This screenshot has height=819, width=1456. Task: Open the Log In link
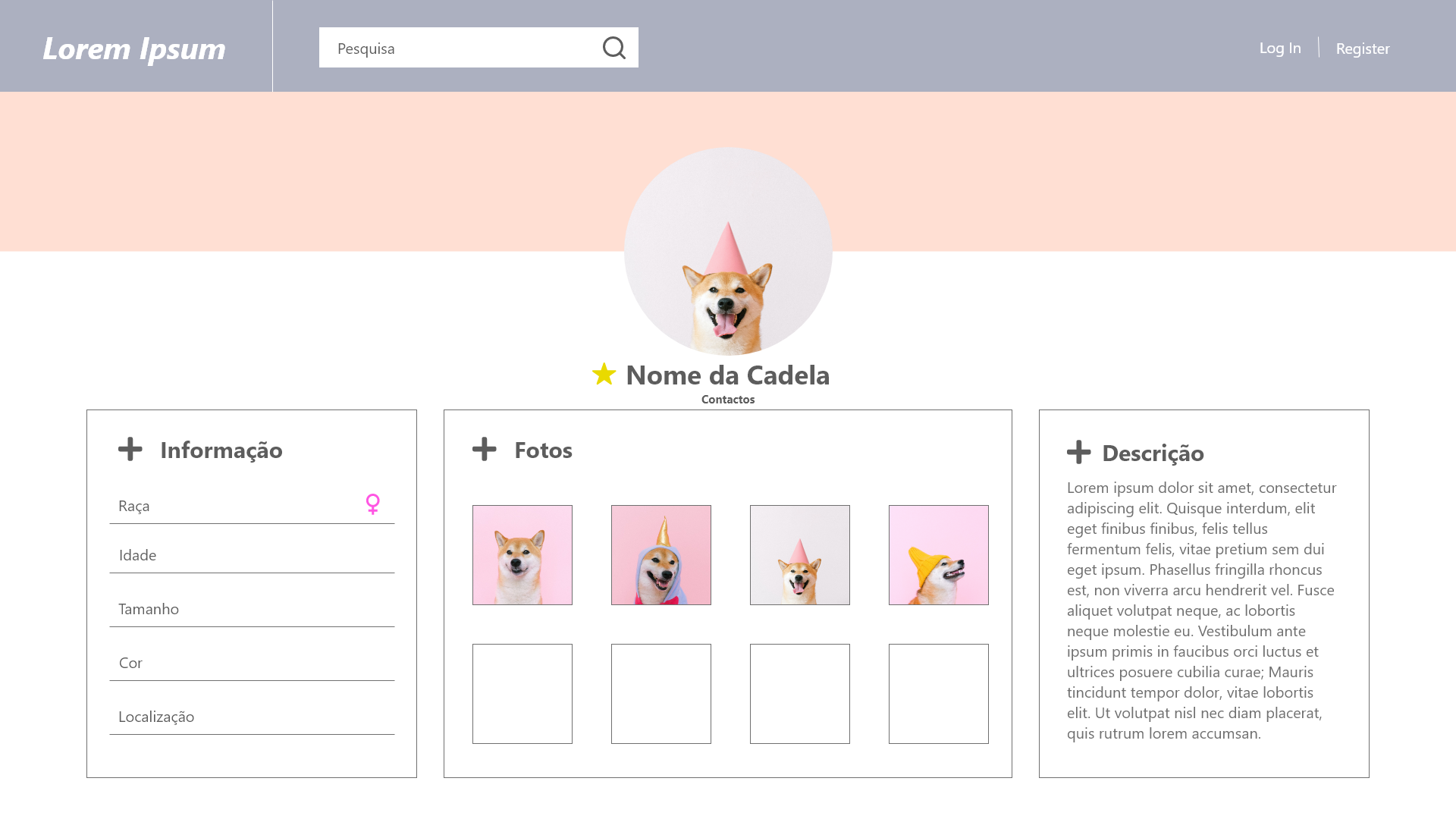pyautogui.click(x=1280, y=48)
